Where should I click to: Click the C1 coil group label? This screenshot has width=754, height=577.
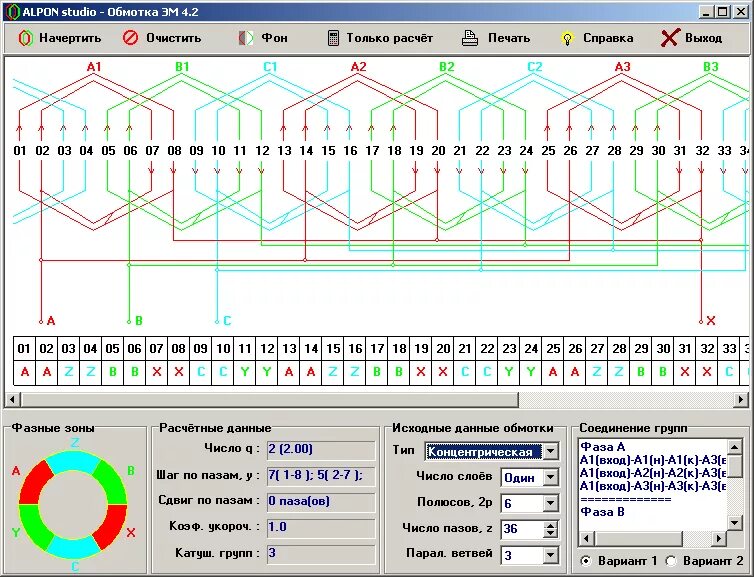pos(270,66)
